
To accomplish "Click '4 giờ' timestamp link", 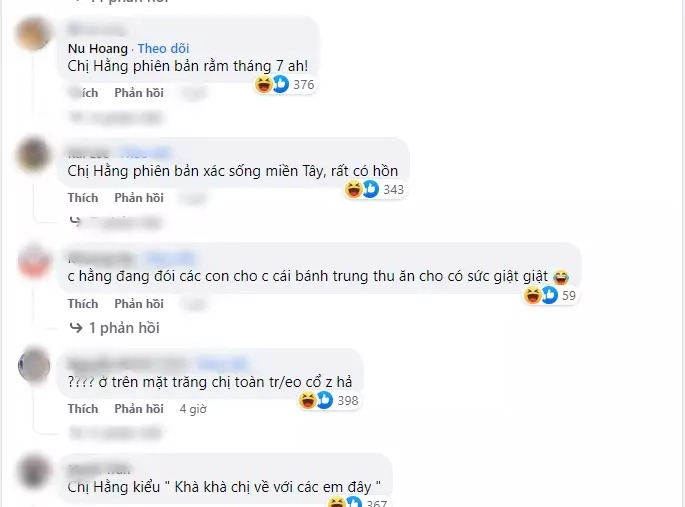I will [193, 409].
